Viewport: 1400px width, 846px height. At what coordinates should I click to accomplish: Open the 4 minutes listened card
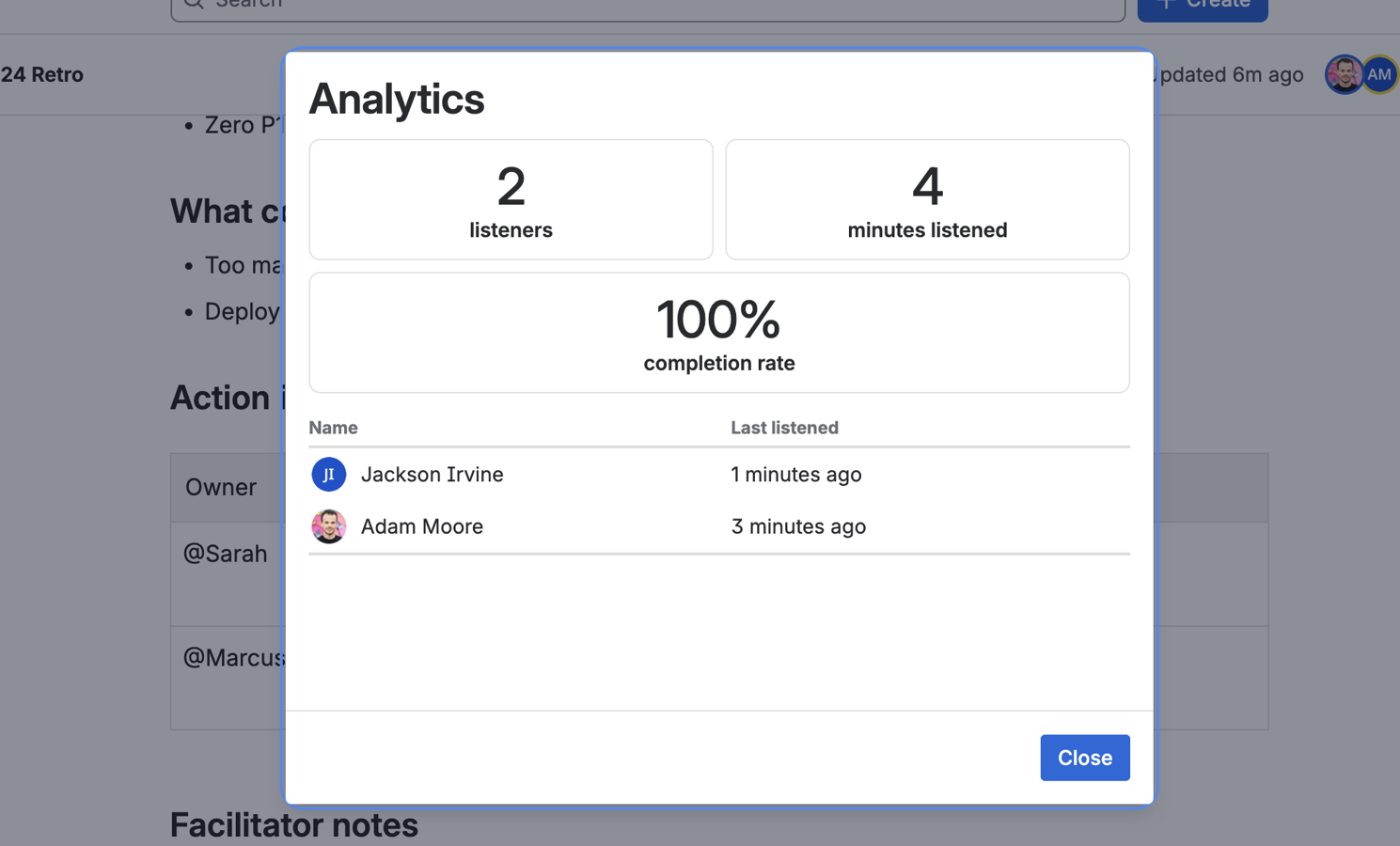(927, 199)
